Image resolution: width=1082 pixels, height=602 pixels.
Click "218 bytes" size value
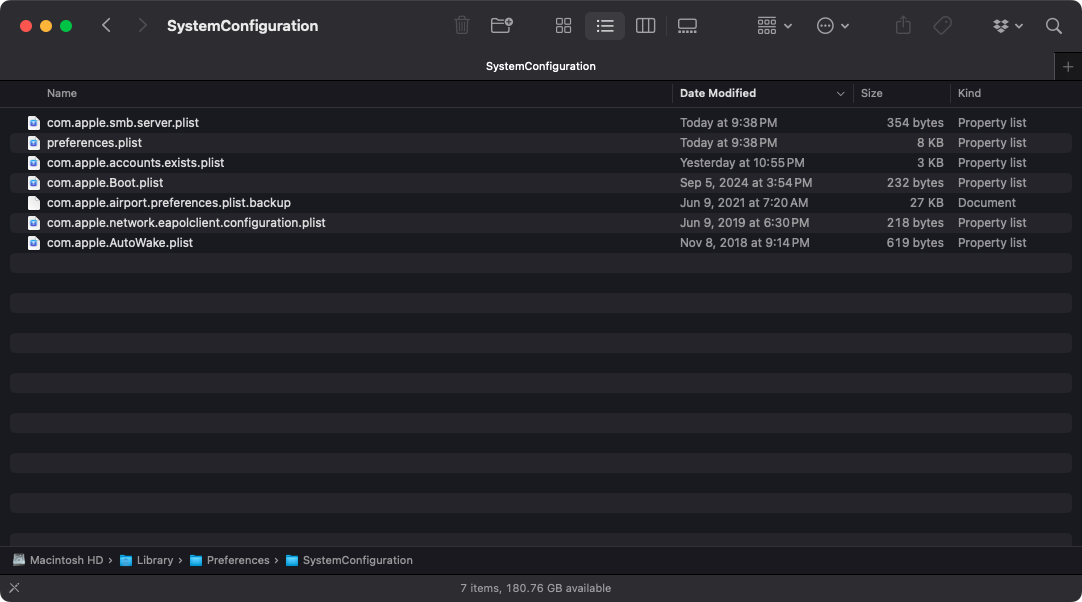coord(915,223)
